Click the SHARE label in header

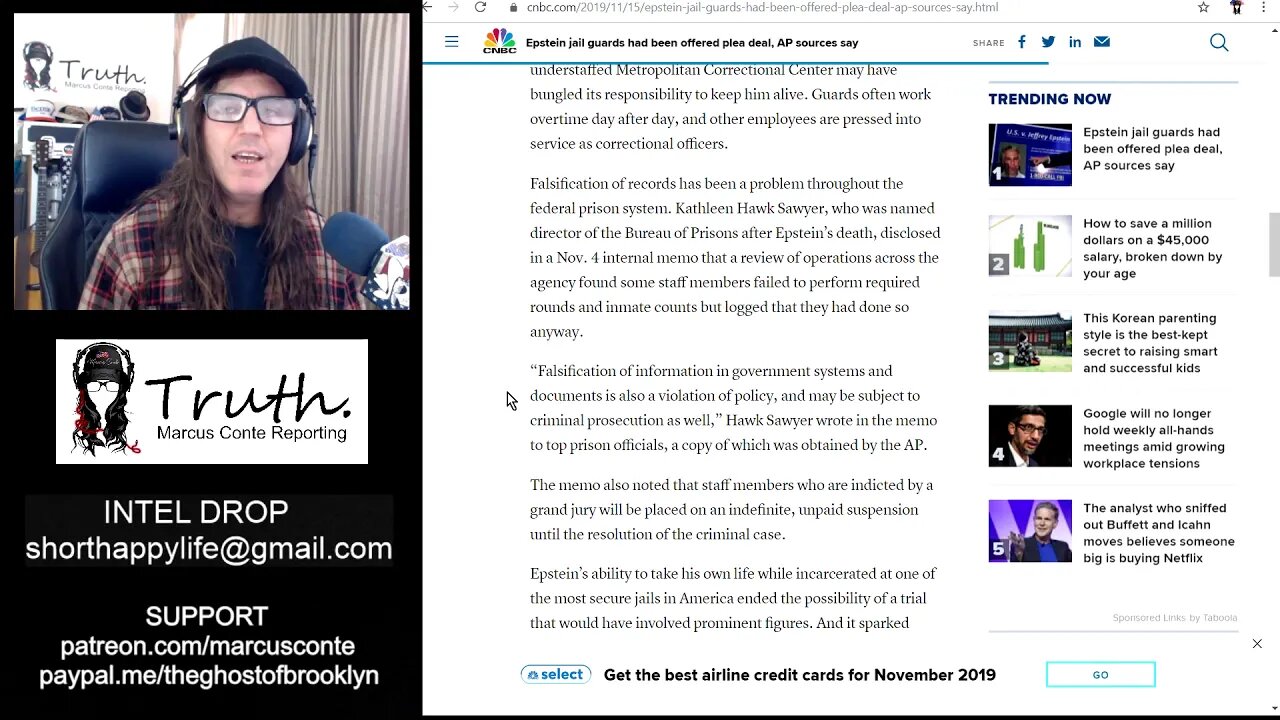pyautogui.click(x=988, y=43)
